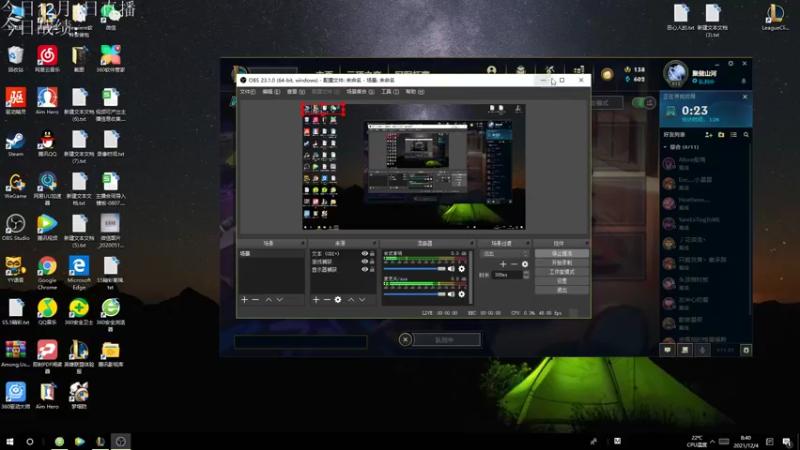
Task: Pop out Sources dock with header icon
Action: (374, 243)
